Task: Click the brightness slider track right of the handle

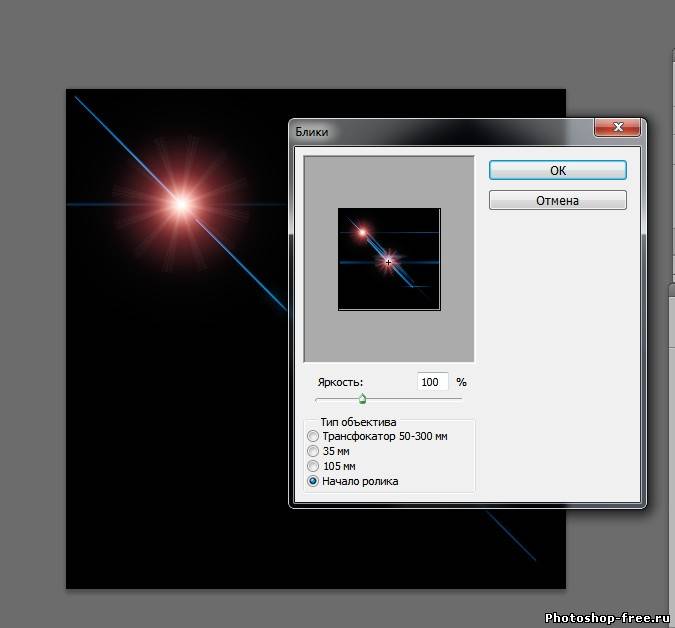Action: [420, 399]
